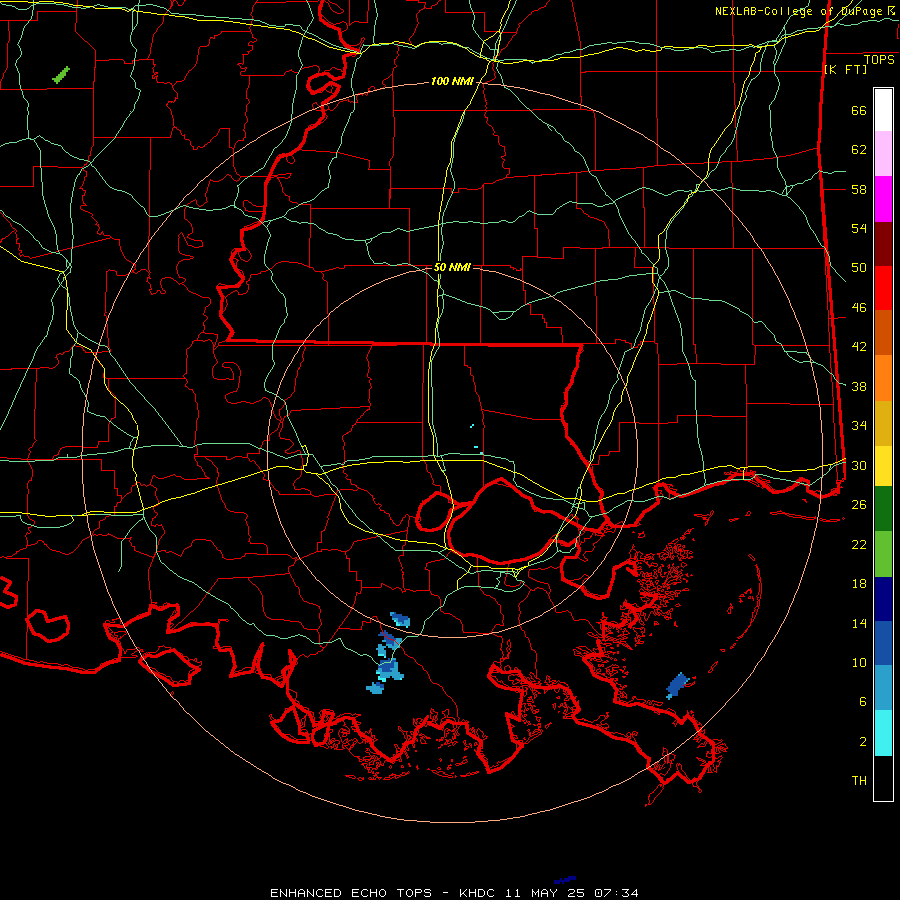900x900 pixels.
Task: Click the bright red 50 kft swatch
Action: pyautogui.click(x=883, y=288)
